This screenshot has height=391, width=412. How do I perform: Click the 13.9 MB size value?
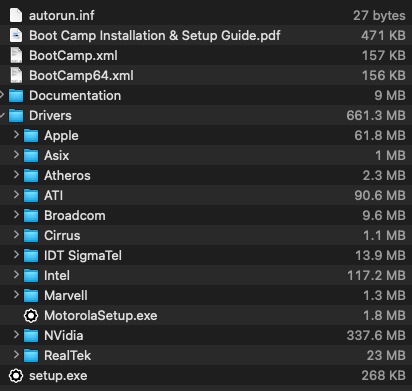[380, 256]
